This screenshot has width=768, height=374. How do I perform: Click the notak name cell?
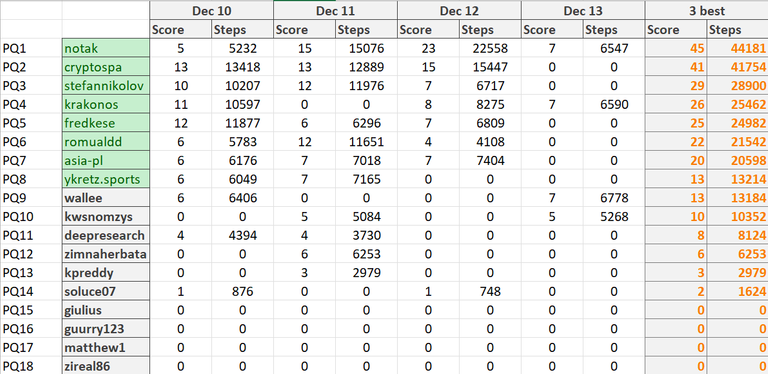point(106,48)
